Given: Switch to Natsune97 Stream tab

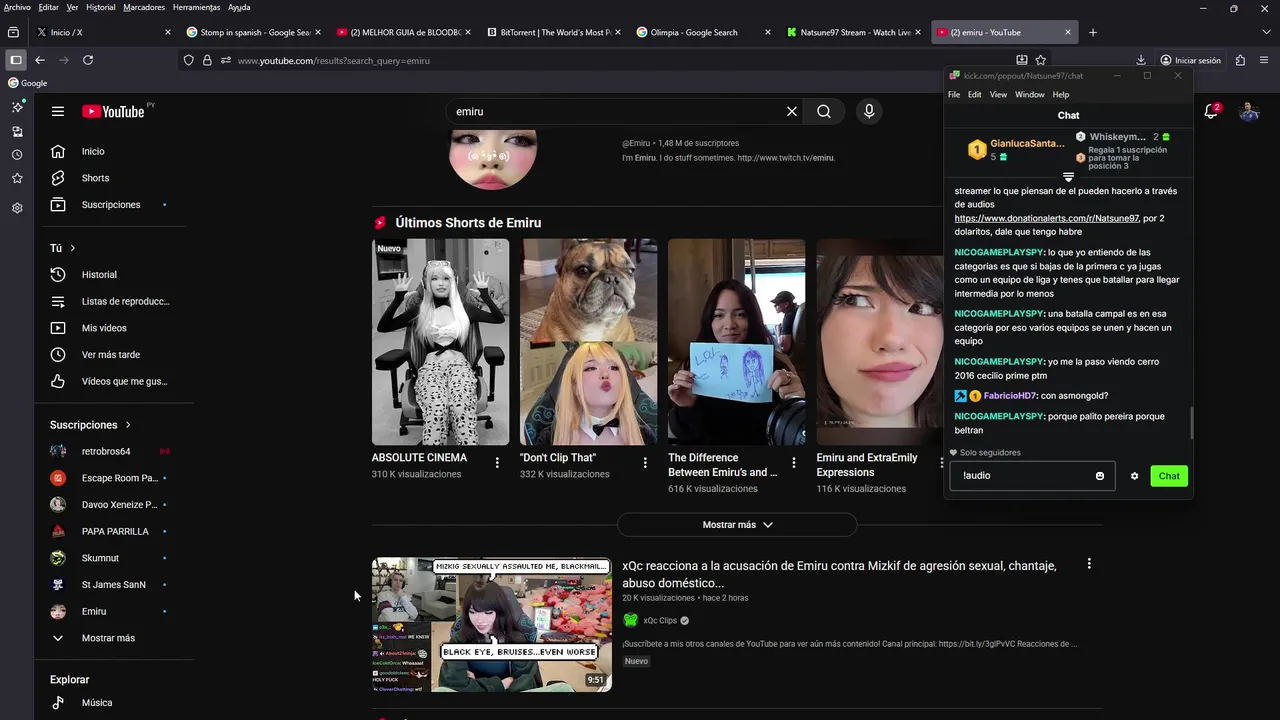Looking at the screenshot, I should pyautogui.click(x=854, y=32).
